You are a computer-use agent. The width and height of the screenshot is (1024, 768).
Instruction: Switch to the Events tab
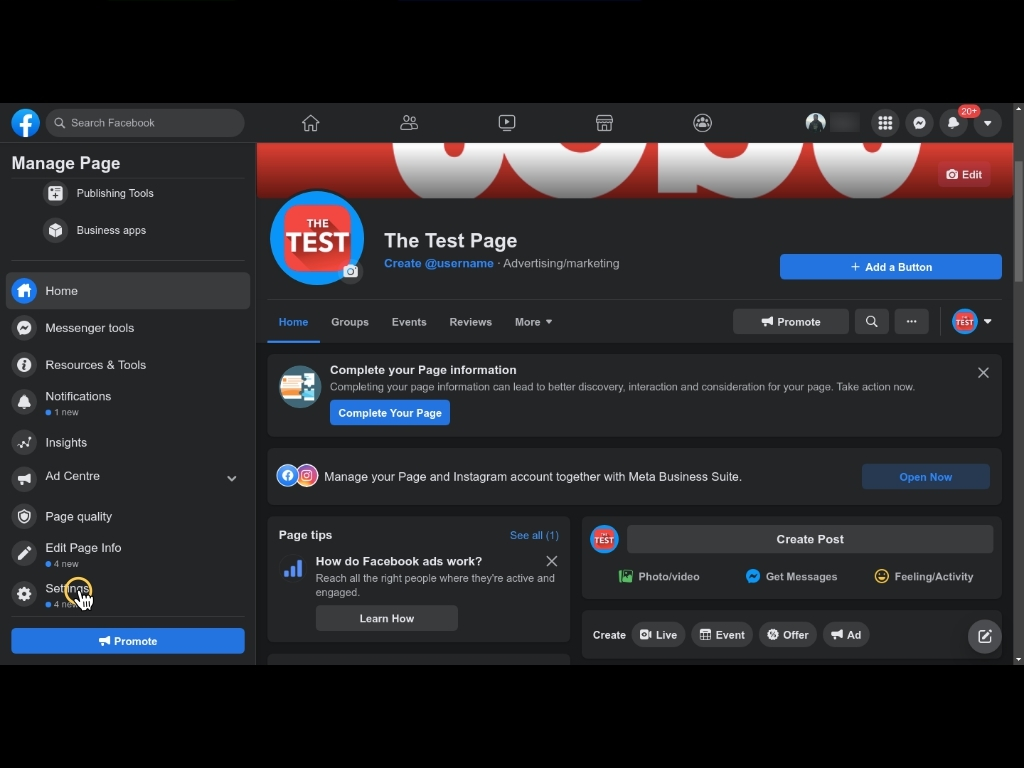pos(409,322)
